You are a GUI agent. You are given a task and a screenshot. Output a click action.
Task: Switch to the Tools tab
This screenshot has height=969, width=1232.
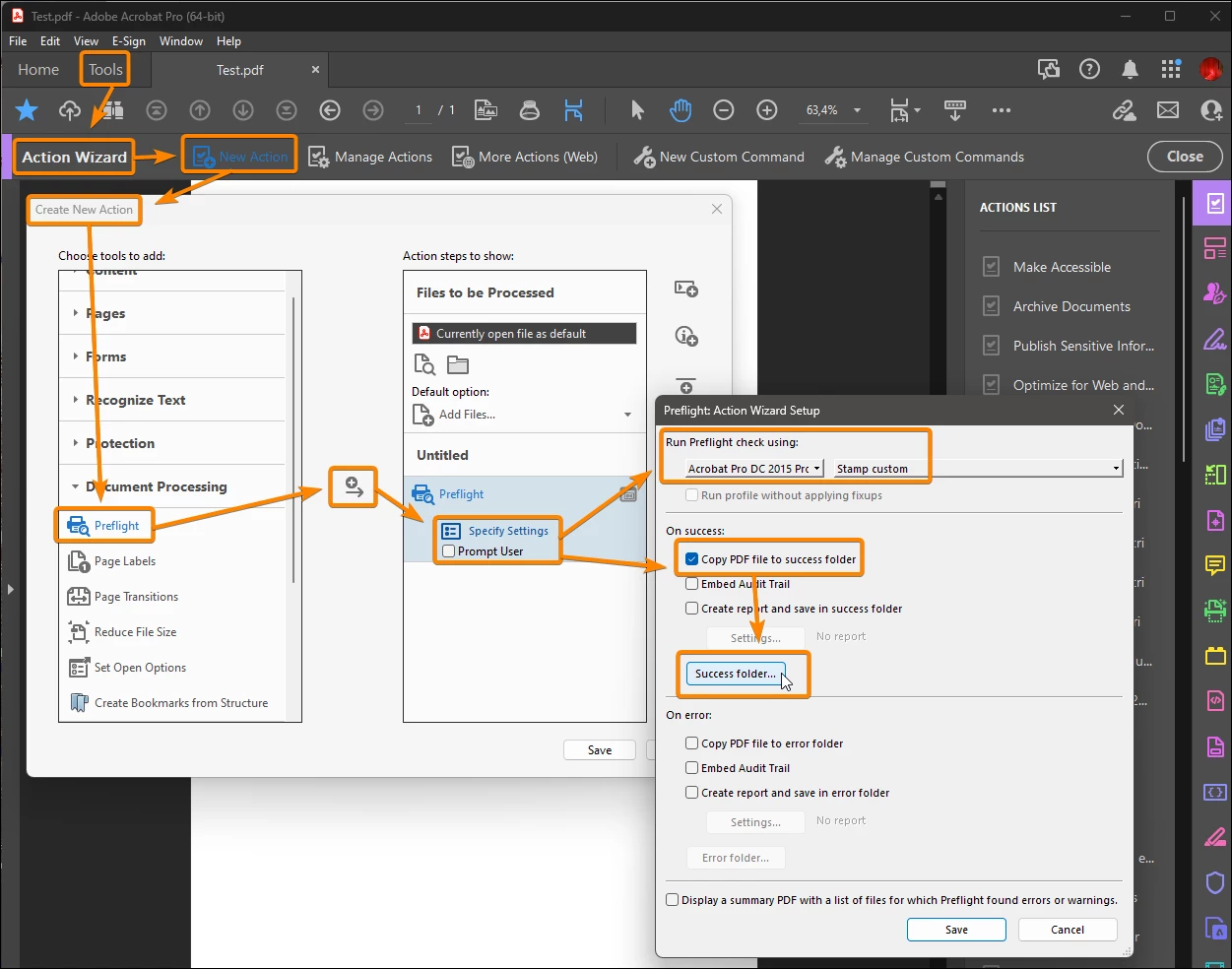click(105, 70)
